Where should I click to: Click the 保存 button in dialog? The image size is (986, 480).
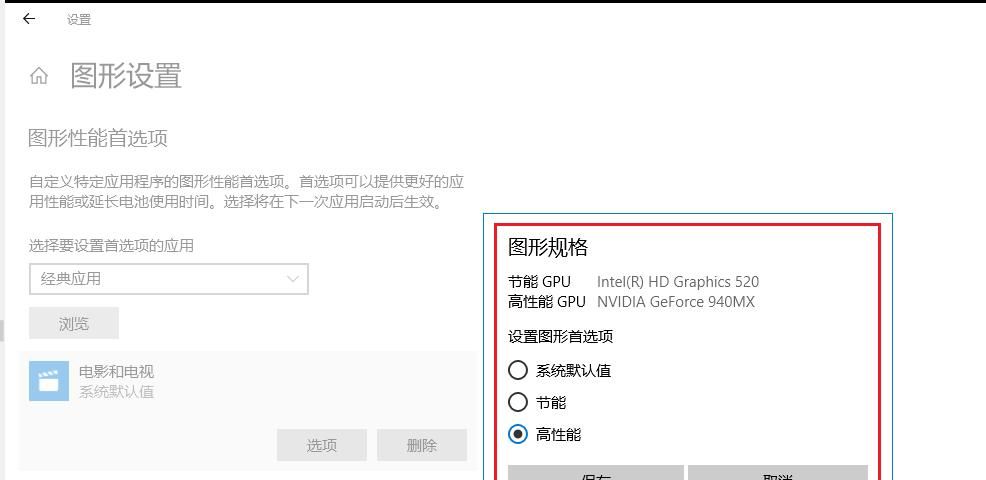tap(595, 472)
